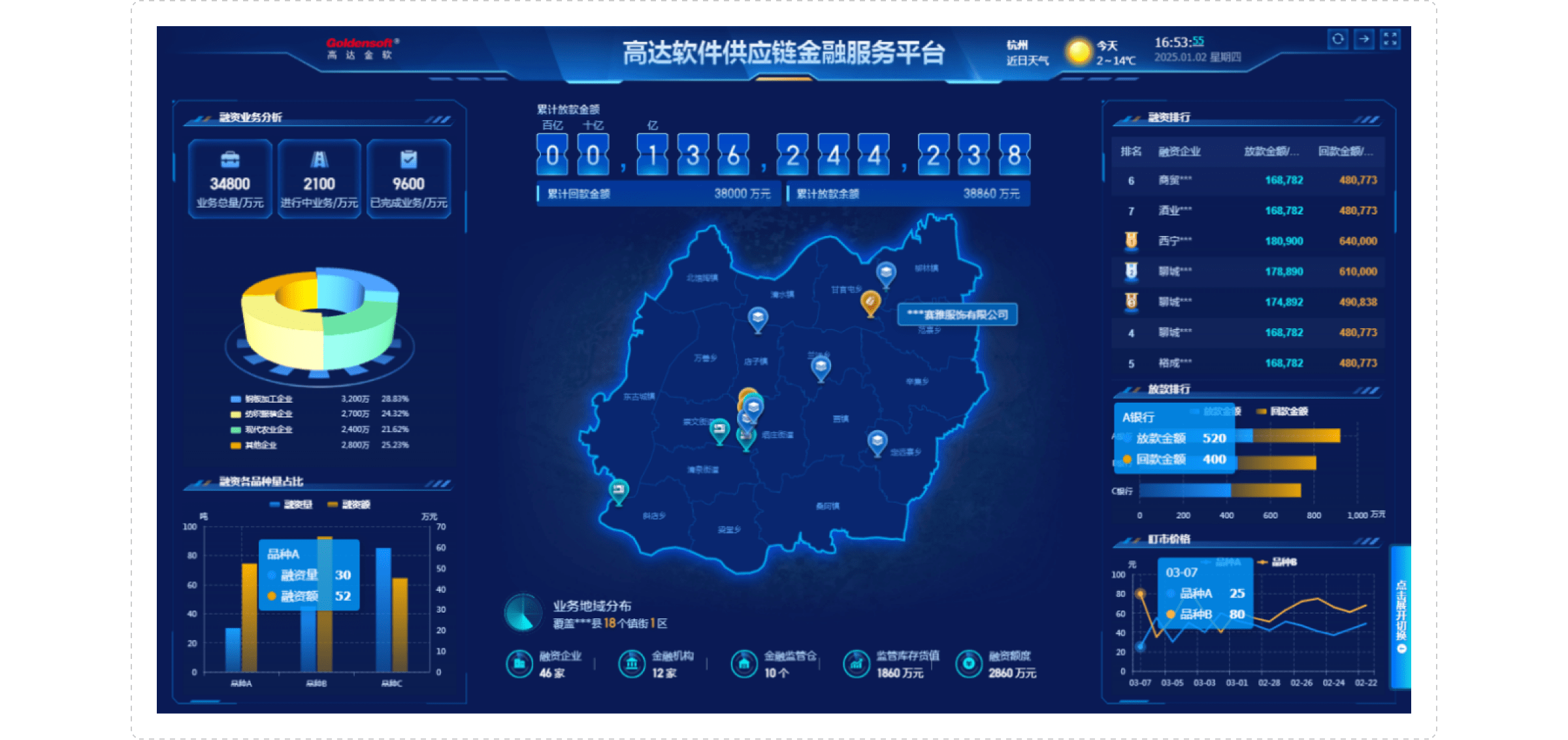The height and width of the screenshot is (740, 1568).
Task: Click the right-arrow next icon in header
Action: point(1364,39)
